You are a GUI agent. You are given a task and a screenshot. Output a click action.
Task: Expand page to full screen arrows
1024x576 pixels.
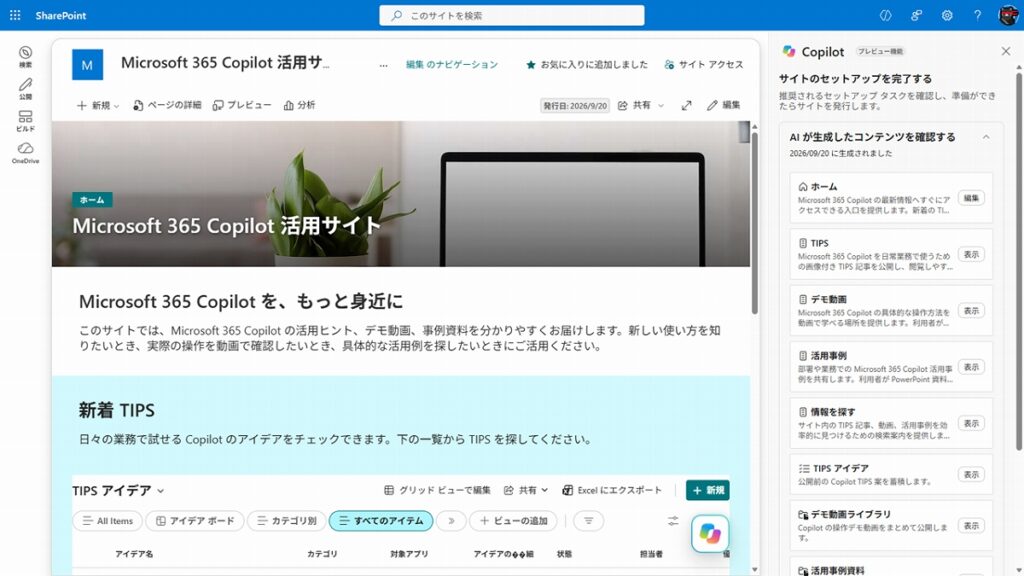coord(686,105)
